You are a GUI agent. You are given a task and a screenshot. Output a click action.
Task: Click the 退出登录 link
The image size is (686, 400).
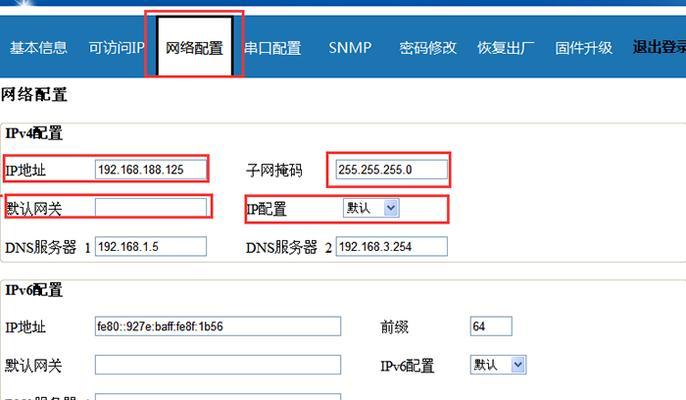tap(659, 47)
